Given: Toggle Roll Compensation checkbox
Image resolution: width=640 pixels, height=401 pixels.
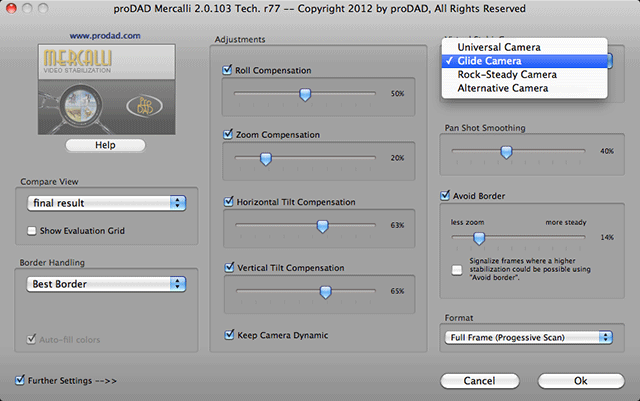Looking at the screenshot, I should (x=227, y=70).
